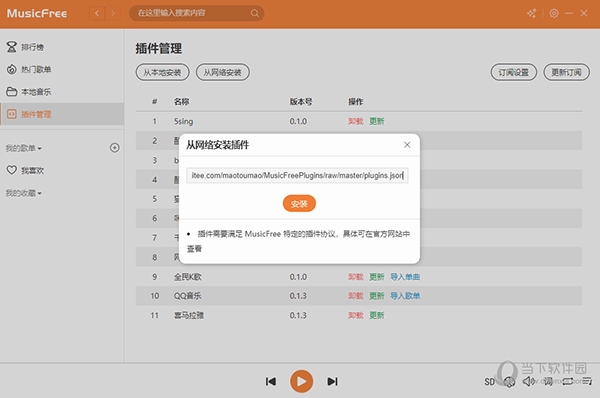Update the 5sing plugin
The height and width of the screenshot is (398, 600).
[377, 121]
